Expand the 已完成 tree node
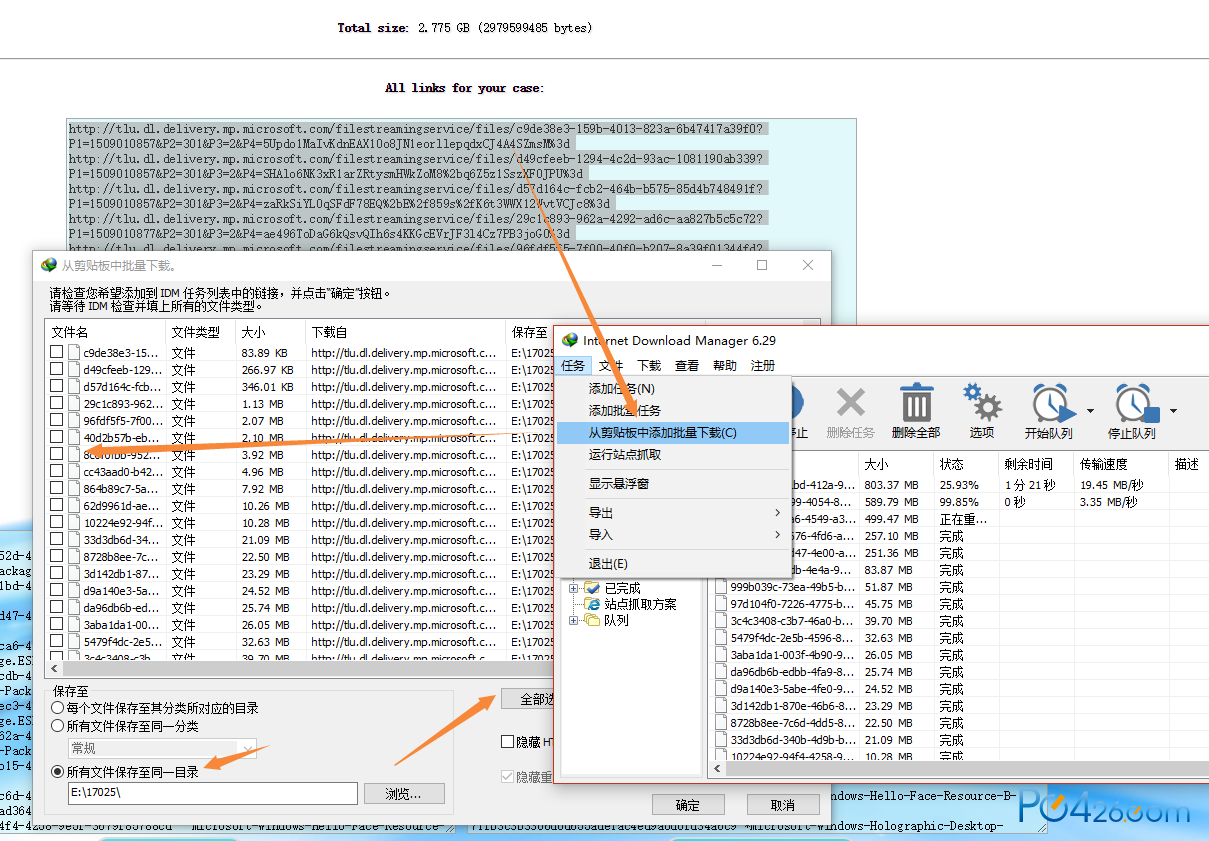The width and height of the screenshot is (1209, 841). point(574,588)
